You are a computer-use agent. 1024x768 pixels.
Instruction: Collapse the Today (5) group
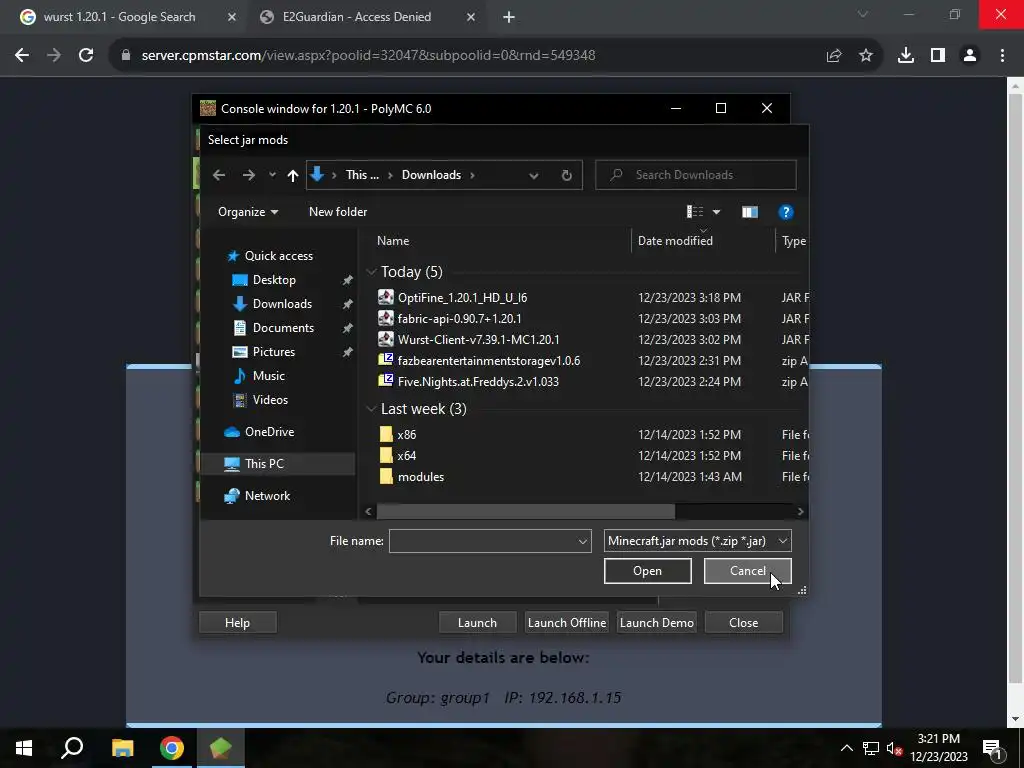(x=371, y=272)
